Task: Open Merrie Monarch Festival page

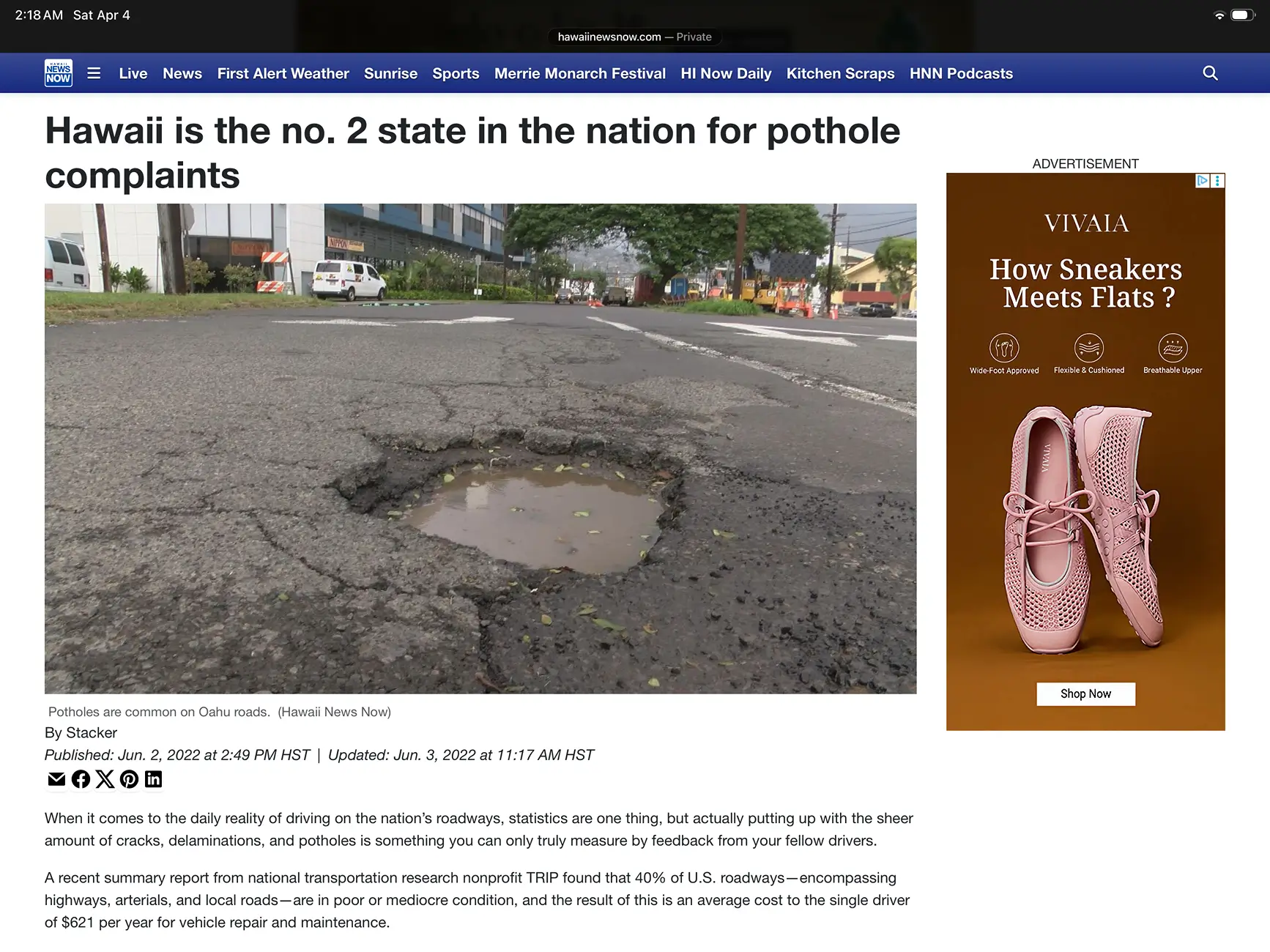Action: point(579,73)
